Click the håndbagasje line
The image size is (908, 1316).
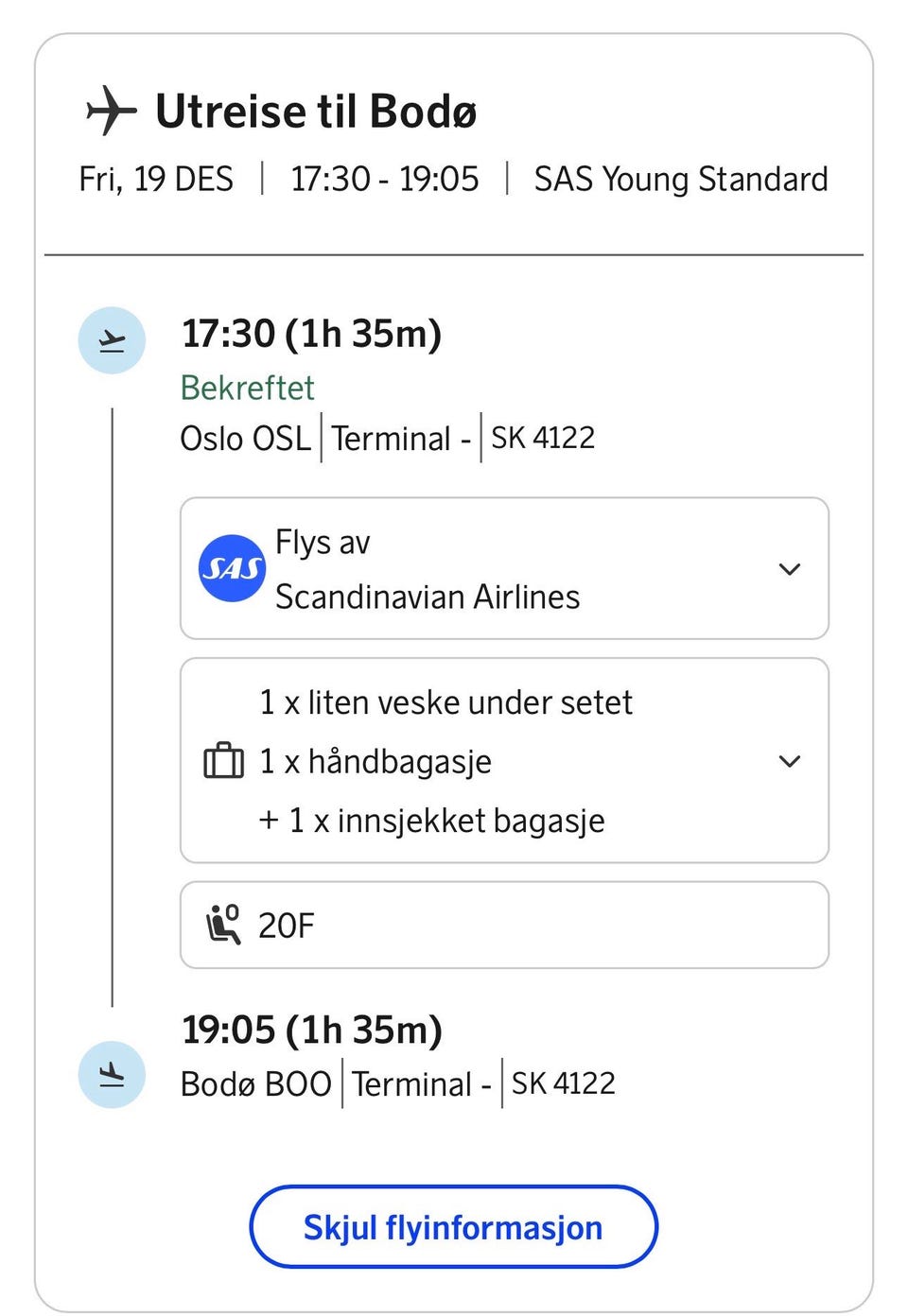(x=375, y=761)
